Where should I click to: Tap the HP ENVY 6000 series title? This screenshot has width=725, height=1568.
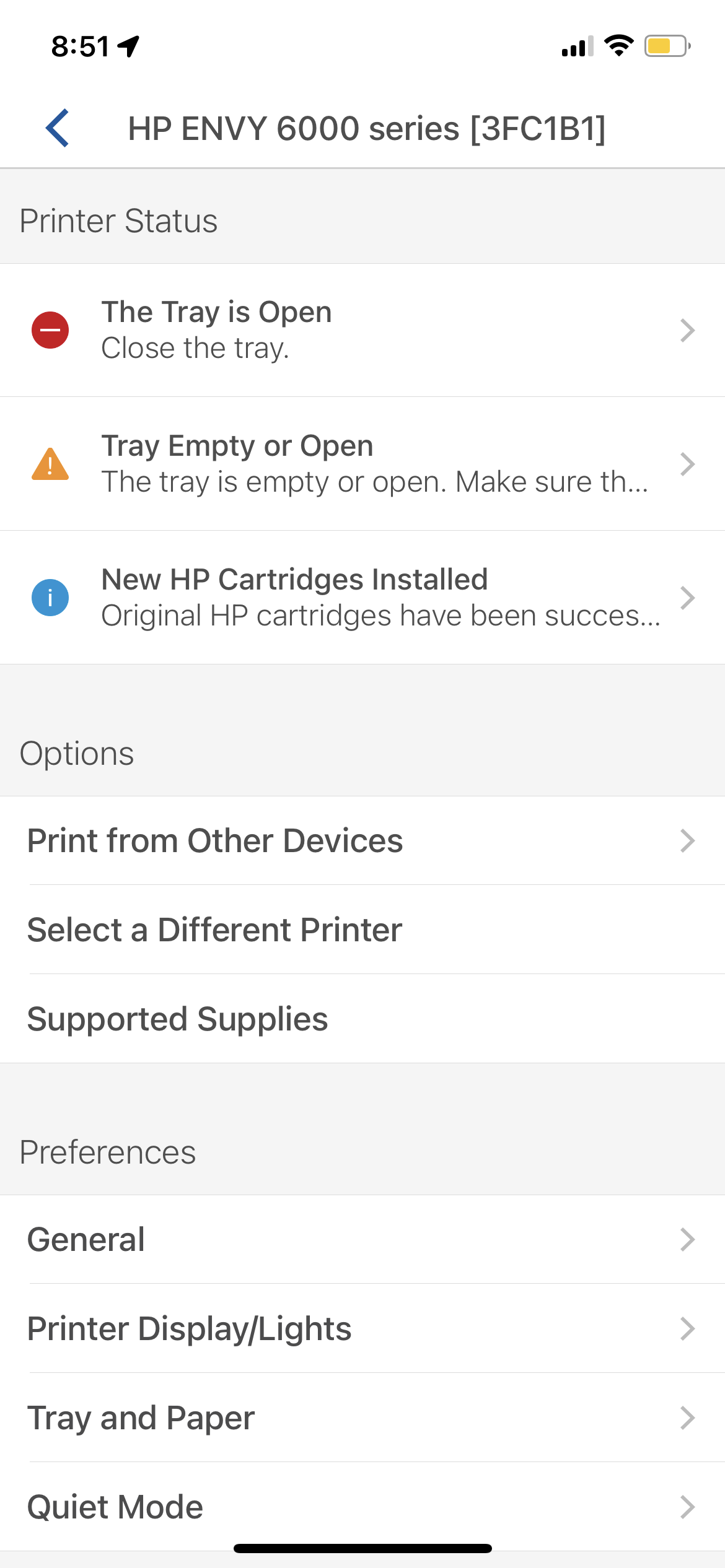[x=367, y=129]
